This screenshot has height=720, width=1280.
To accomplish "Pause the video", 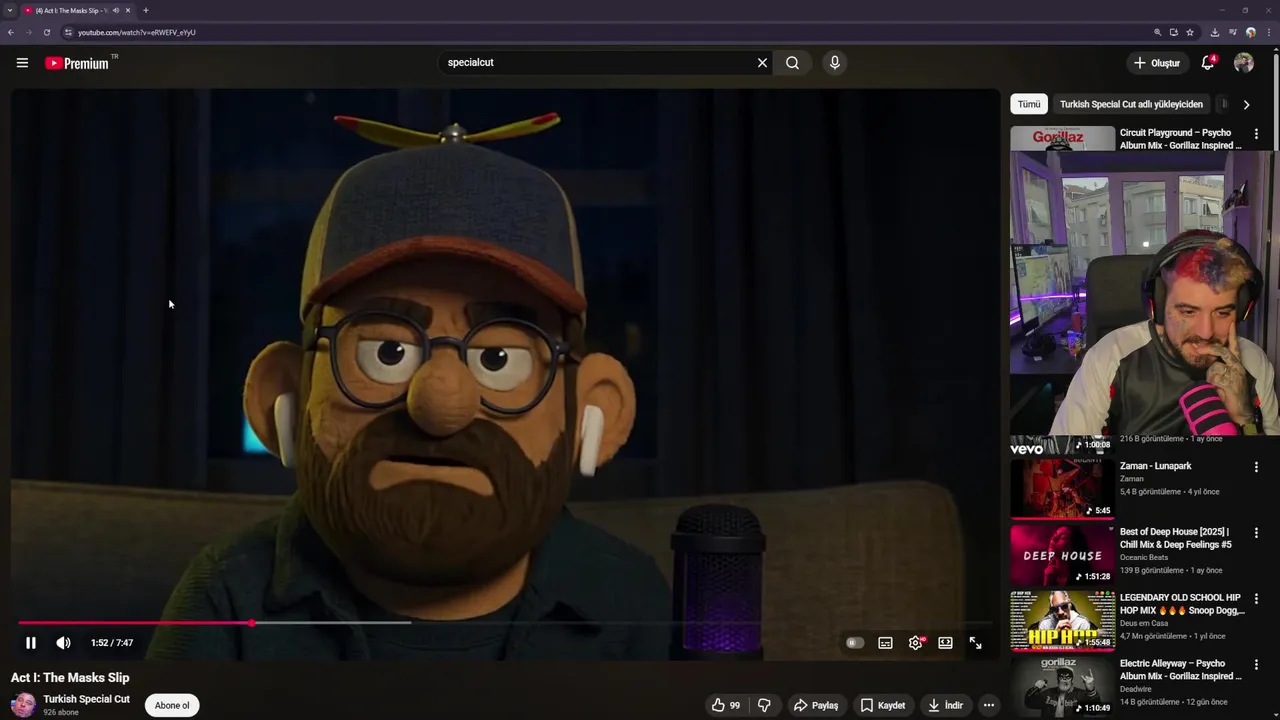I will (x=31, y=643).
